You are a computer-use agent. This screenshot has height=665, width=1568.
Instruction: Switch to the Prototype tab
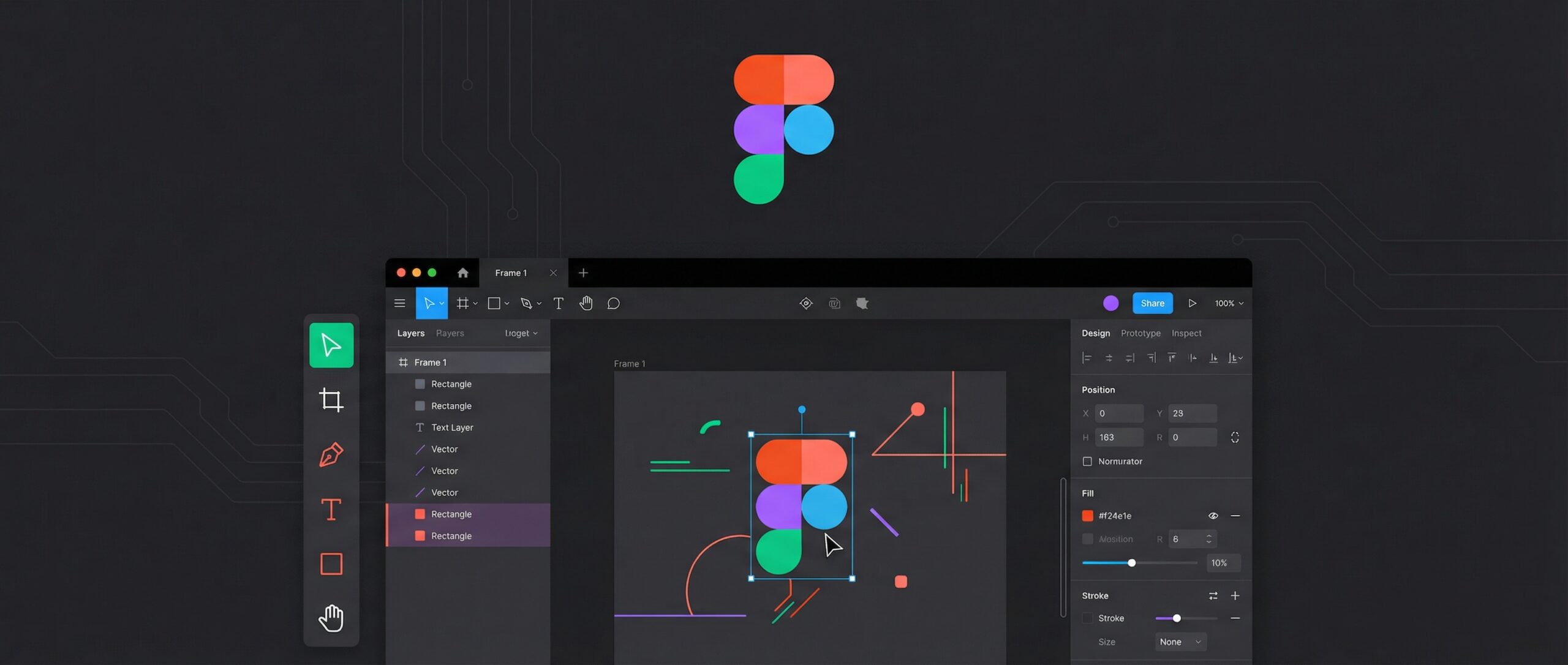(x=1140, y=332)
